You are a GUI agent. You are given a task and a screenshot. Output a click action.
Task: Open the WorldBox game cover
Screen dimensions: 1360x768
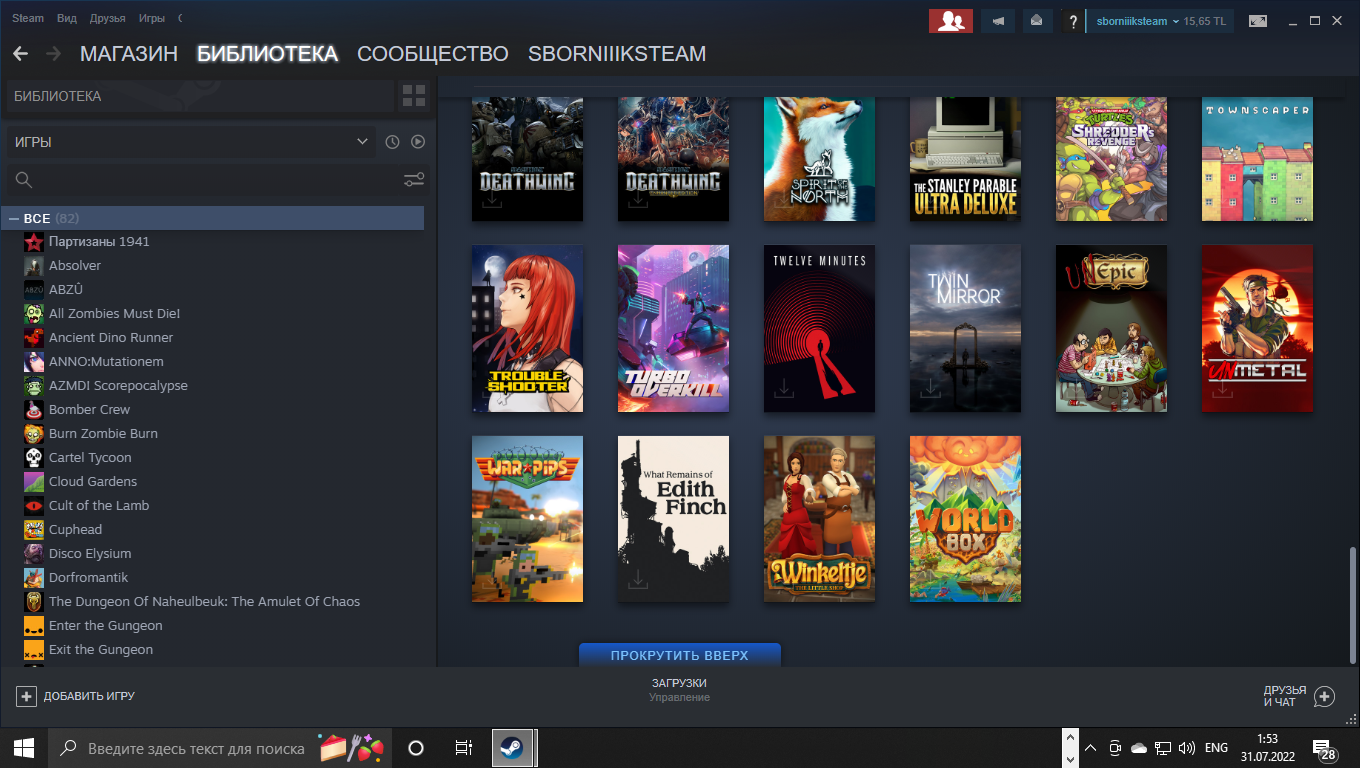[x=965, y=519]
